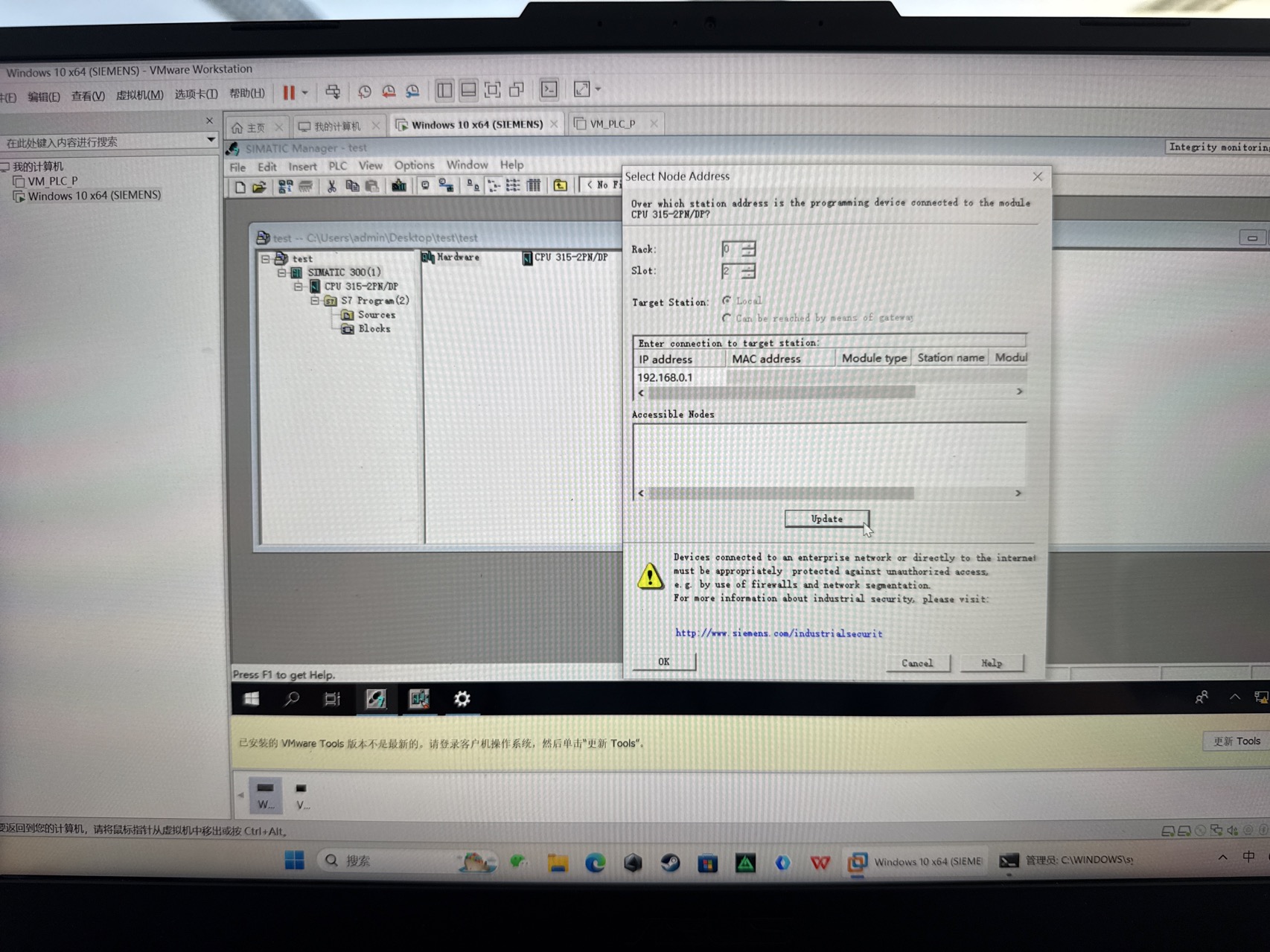This screenshot has width=1270, height=952.
Task: Click Cancel in Select Node Address dialog
Action: click(917, 662)
